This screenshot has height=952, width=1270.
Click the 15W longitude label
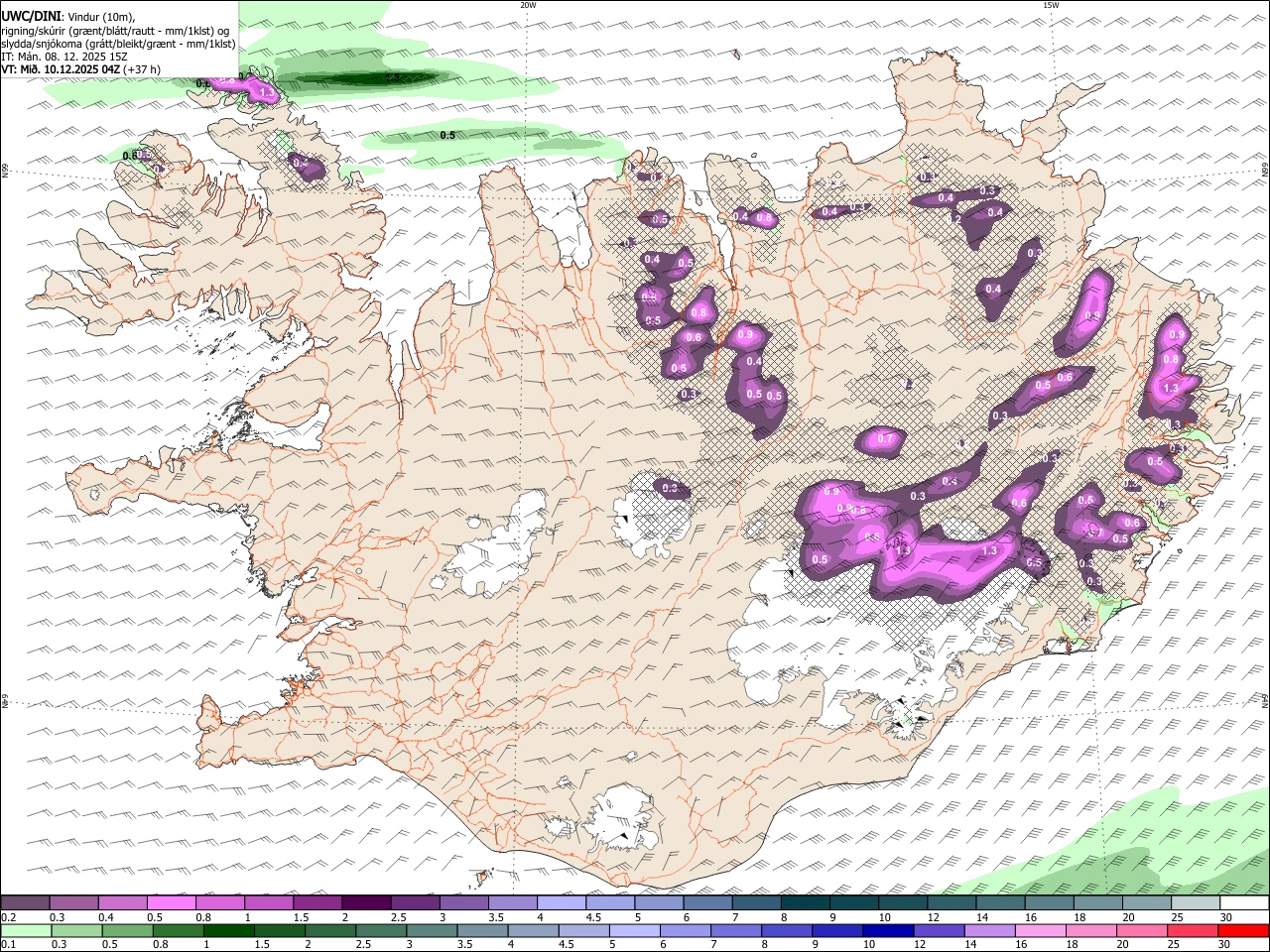click(1051, 5)
